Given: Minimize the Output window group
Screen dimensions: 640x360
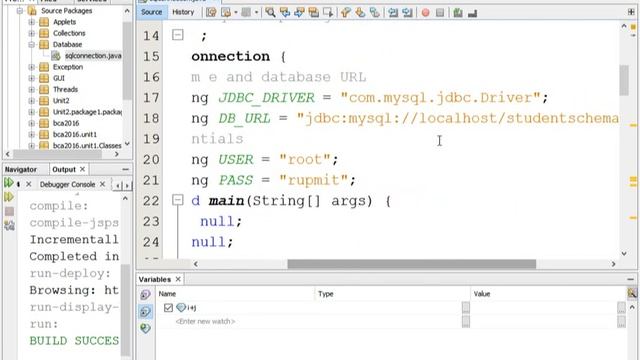Looking at the screenshot, I should (x=125, y=169).
